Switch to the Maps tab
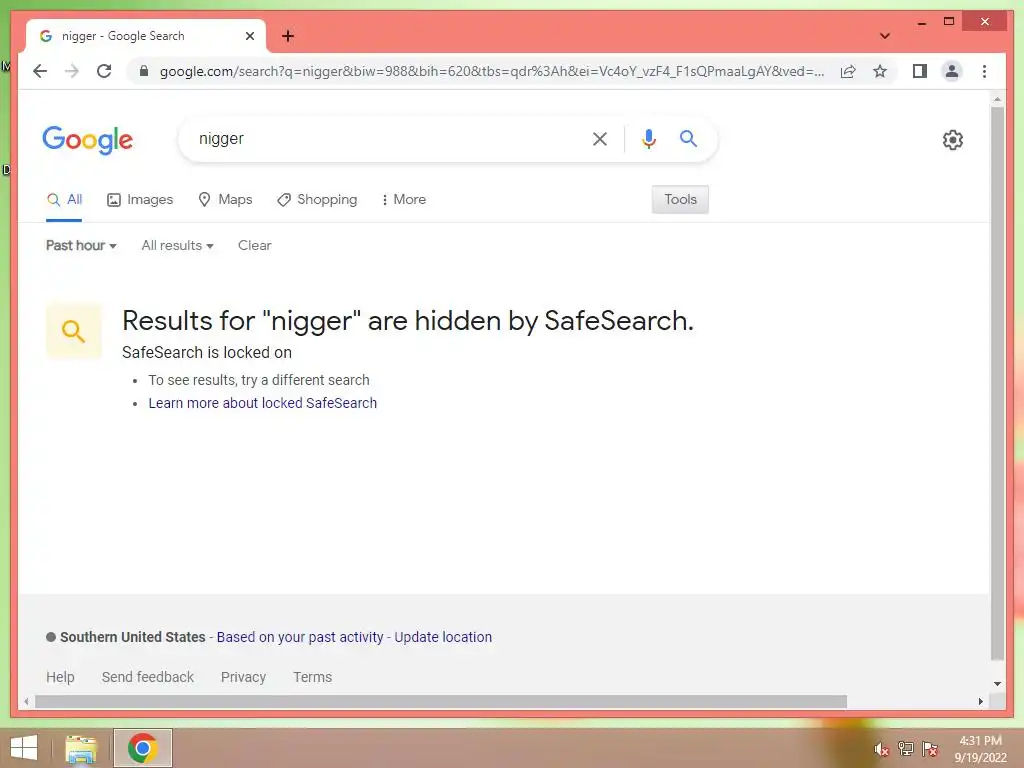This screenshot has width=1024, height=768. 225,199
